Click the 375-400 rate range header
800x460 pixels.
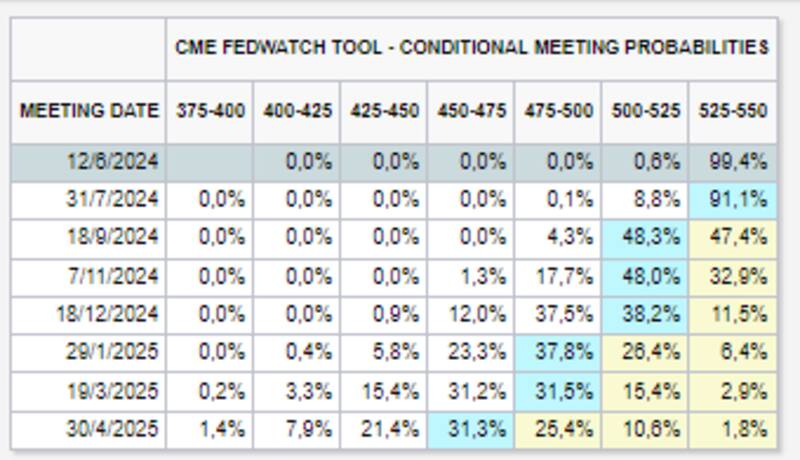(x=209, y=110)
